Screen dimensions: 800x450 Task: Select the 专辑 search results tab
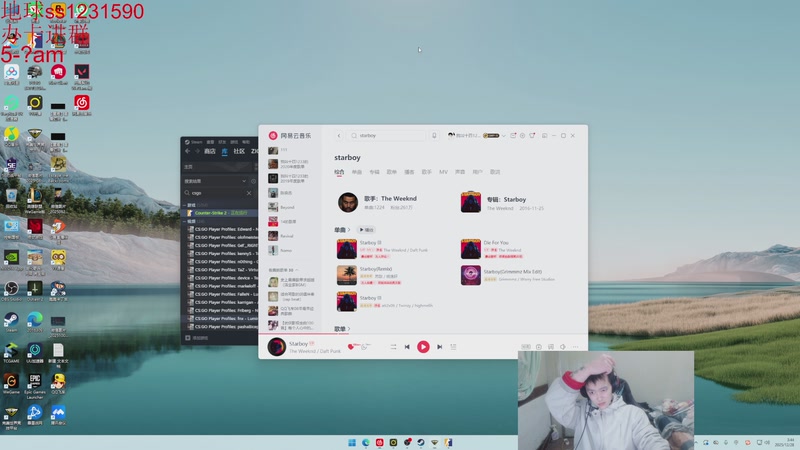(374, 172)
